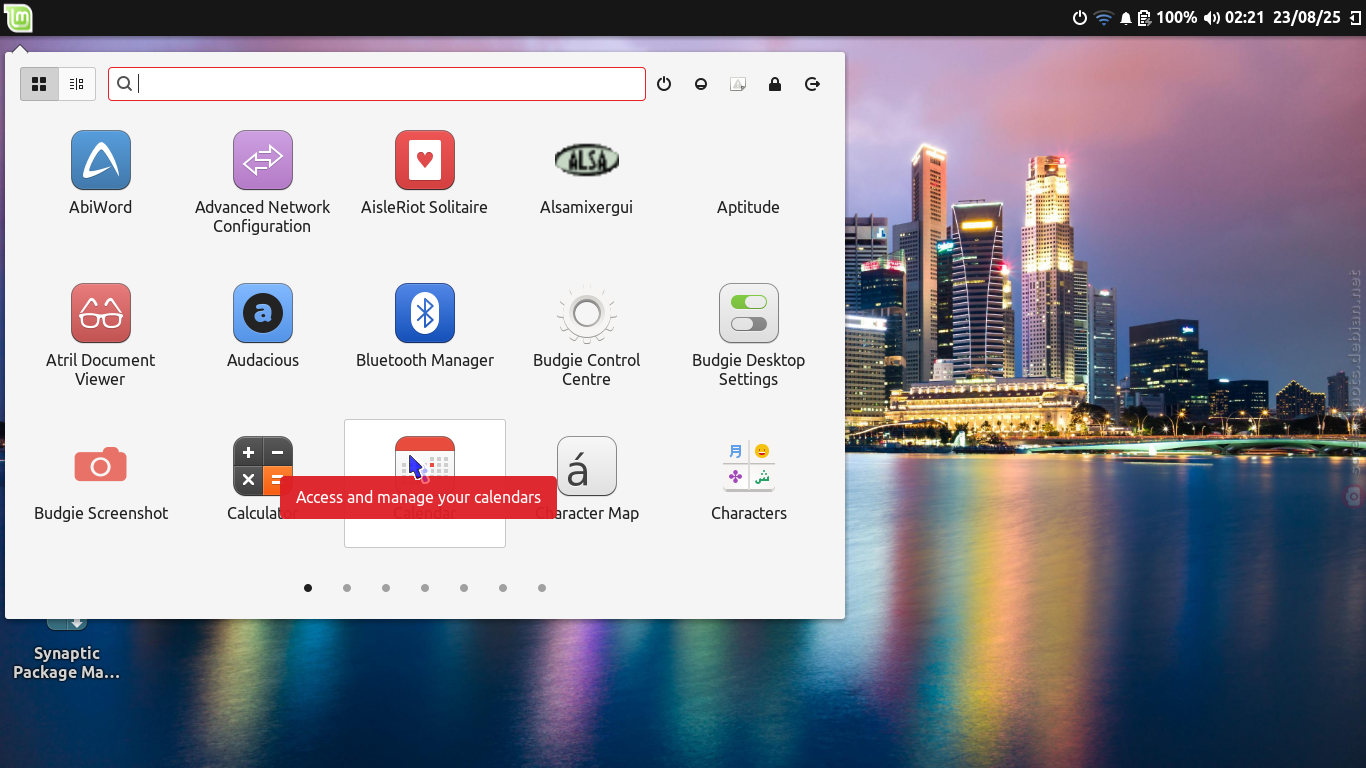Go to the last page dot

tap(542, 588)
